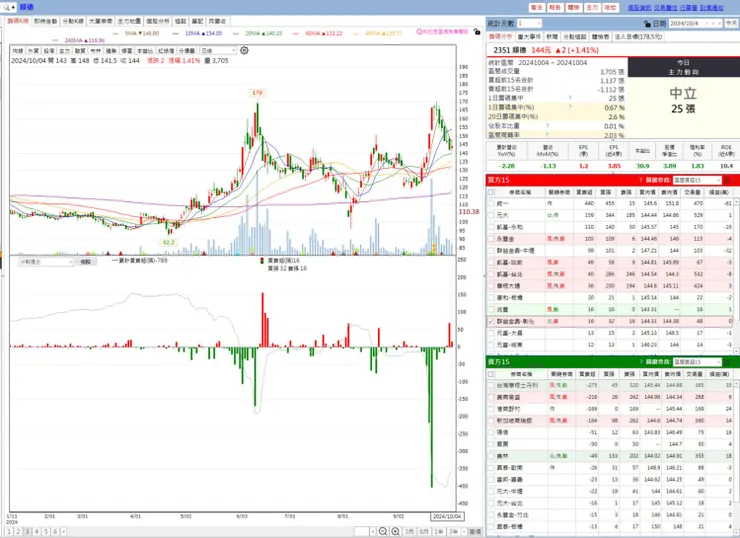Click help mark beside 區間周轉率
Image resolution: width=740 pixels, height=538 pixels.
547,135
